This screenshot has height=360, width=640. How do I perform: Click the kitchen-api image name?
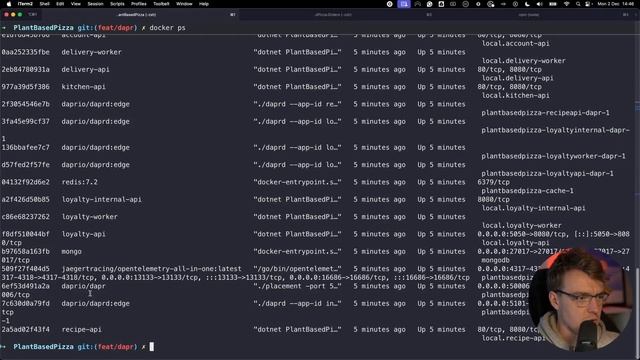83,87
